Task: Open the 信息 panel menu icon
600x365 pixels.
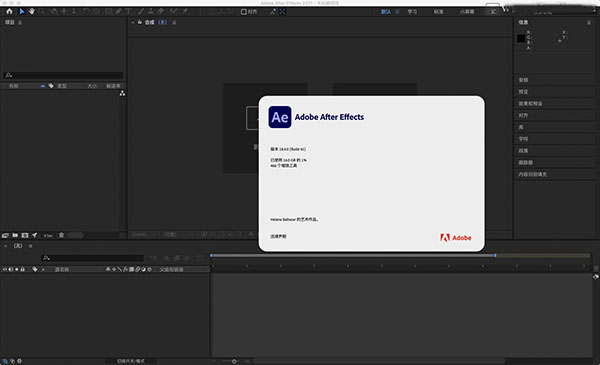Action: click(589, 23)
